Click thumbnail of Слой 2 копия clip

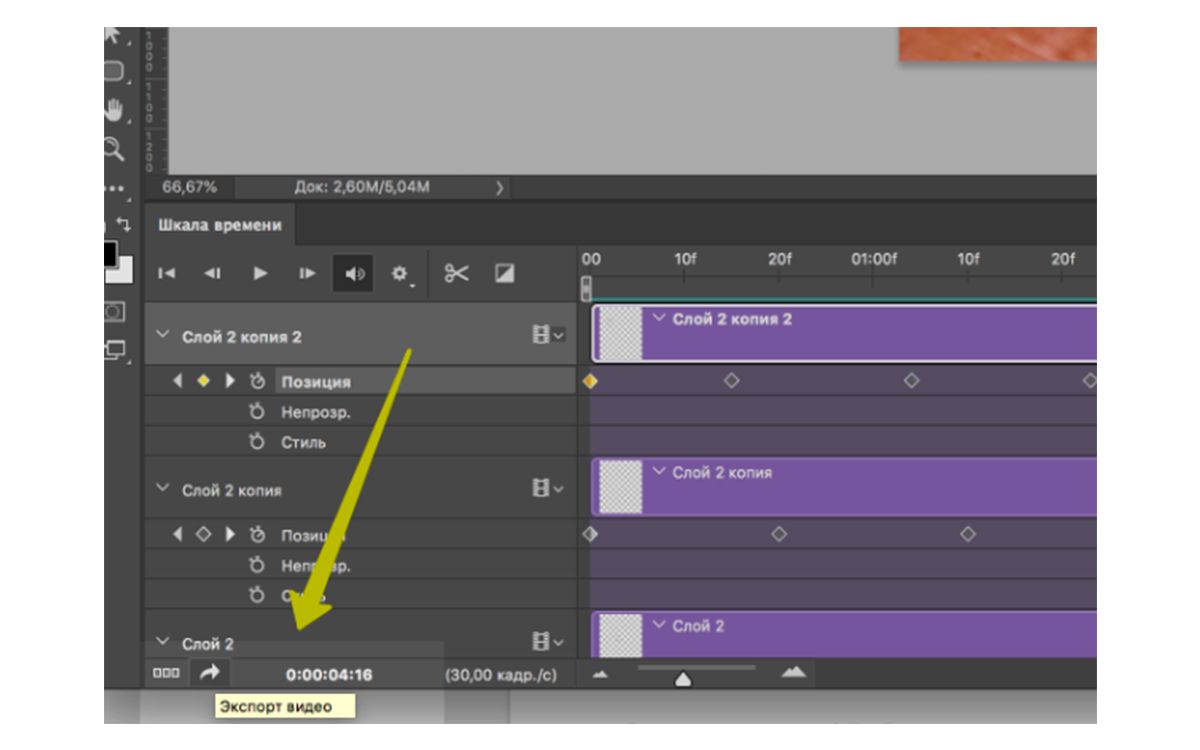coord(620,487)
